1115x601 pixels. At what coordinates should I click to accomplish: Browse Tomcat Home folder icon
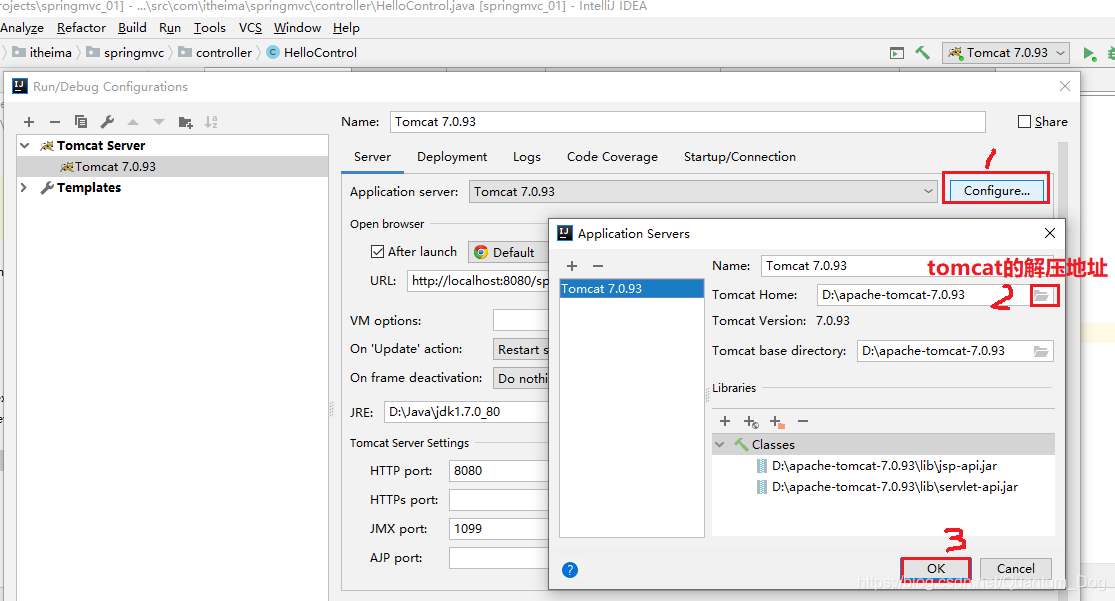click(x=1042, y=295)
